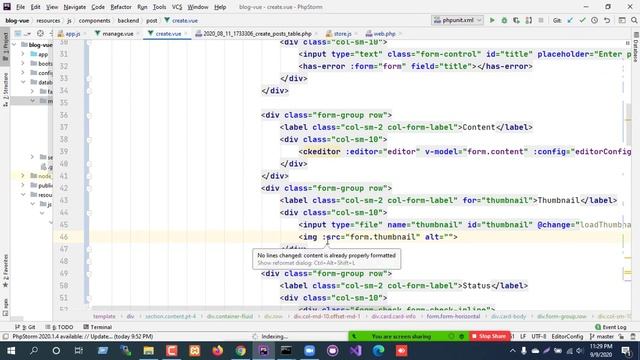
Task: Click the locate-file target icon in Project panel
Action: 40,33
